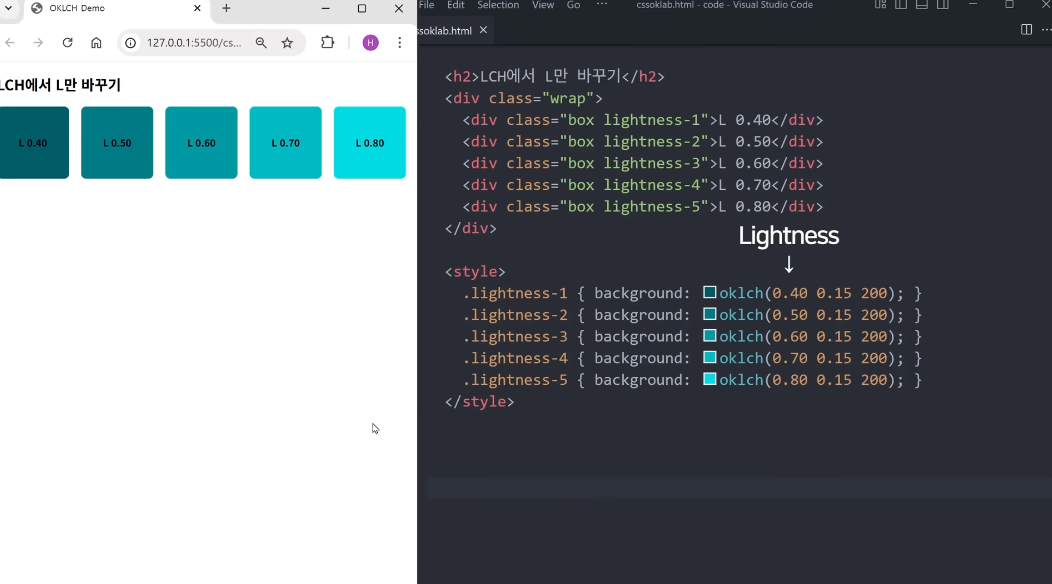1052x584 pixels.
Task: Click the L 0.80 color box
Action: pyautogui.click(x=369, y=143)
